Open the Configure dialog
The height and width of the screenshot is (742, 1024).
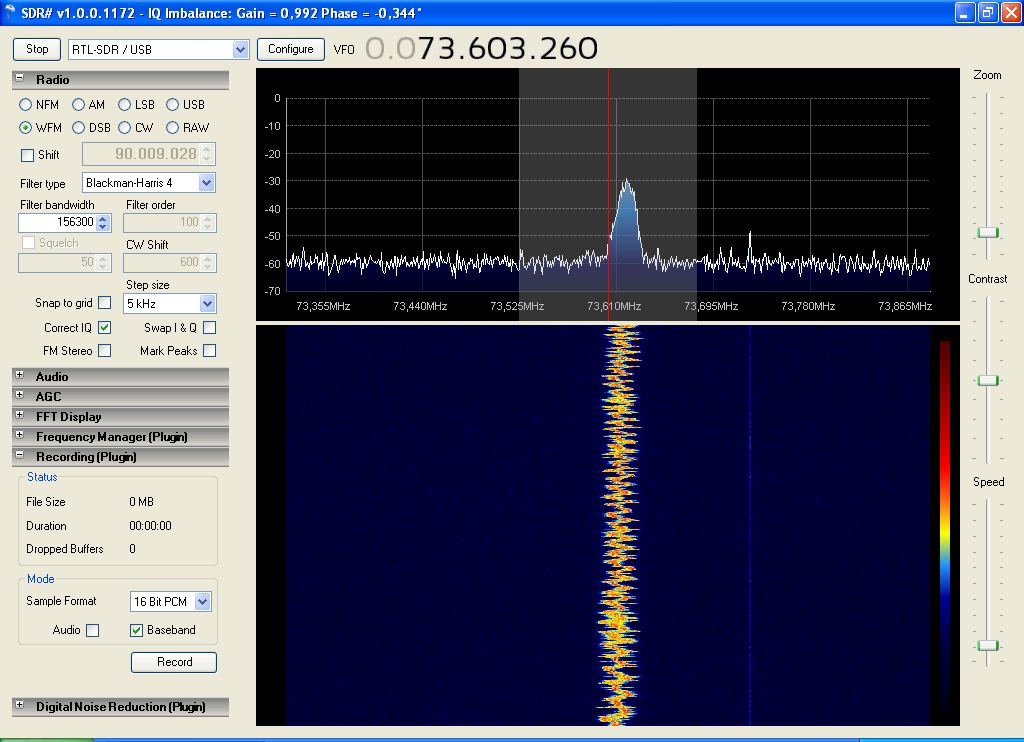coord(290,48)
